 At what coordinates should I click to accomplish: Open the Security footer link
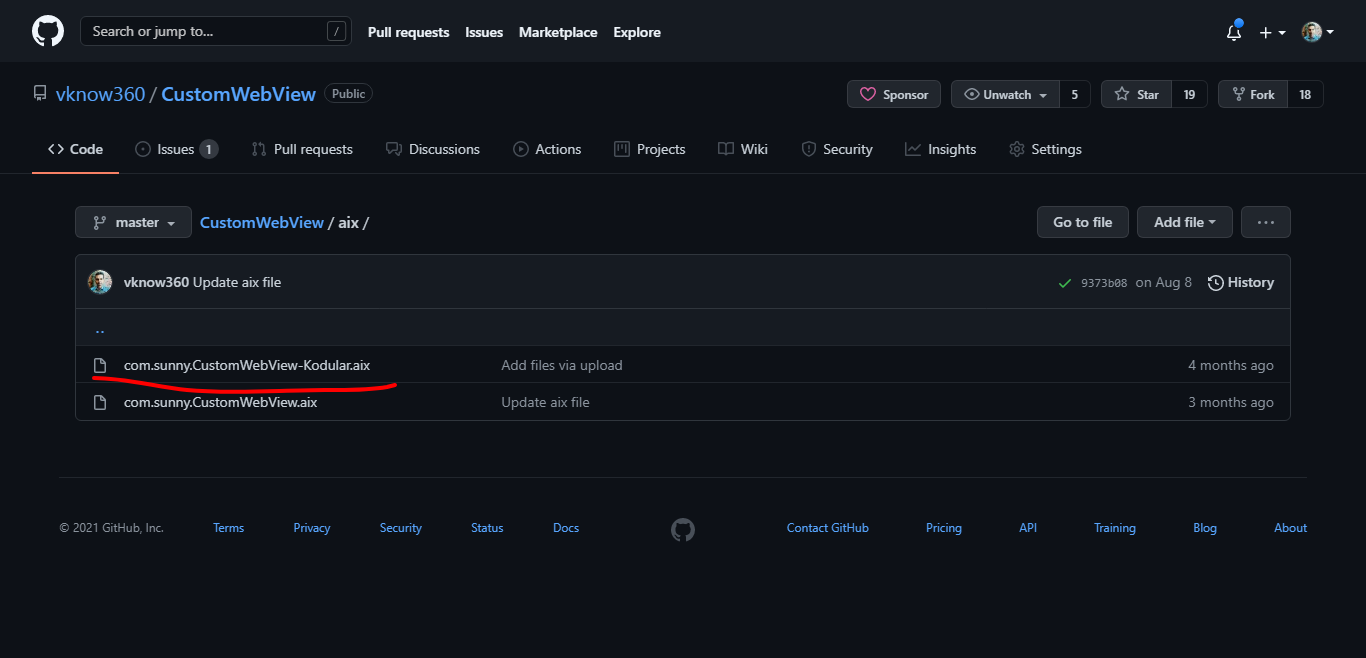coord(401,528)
